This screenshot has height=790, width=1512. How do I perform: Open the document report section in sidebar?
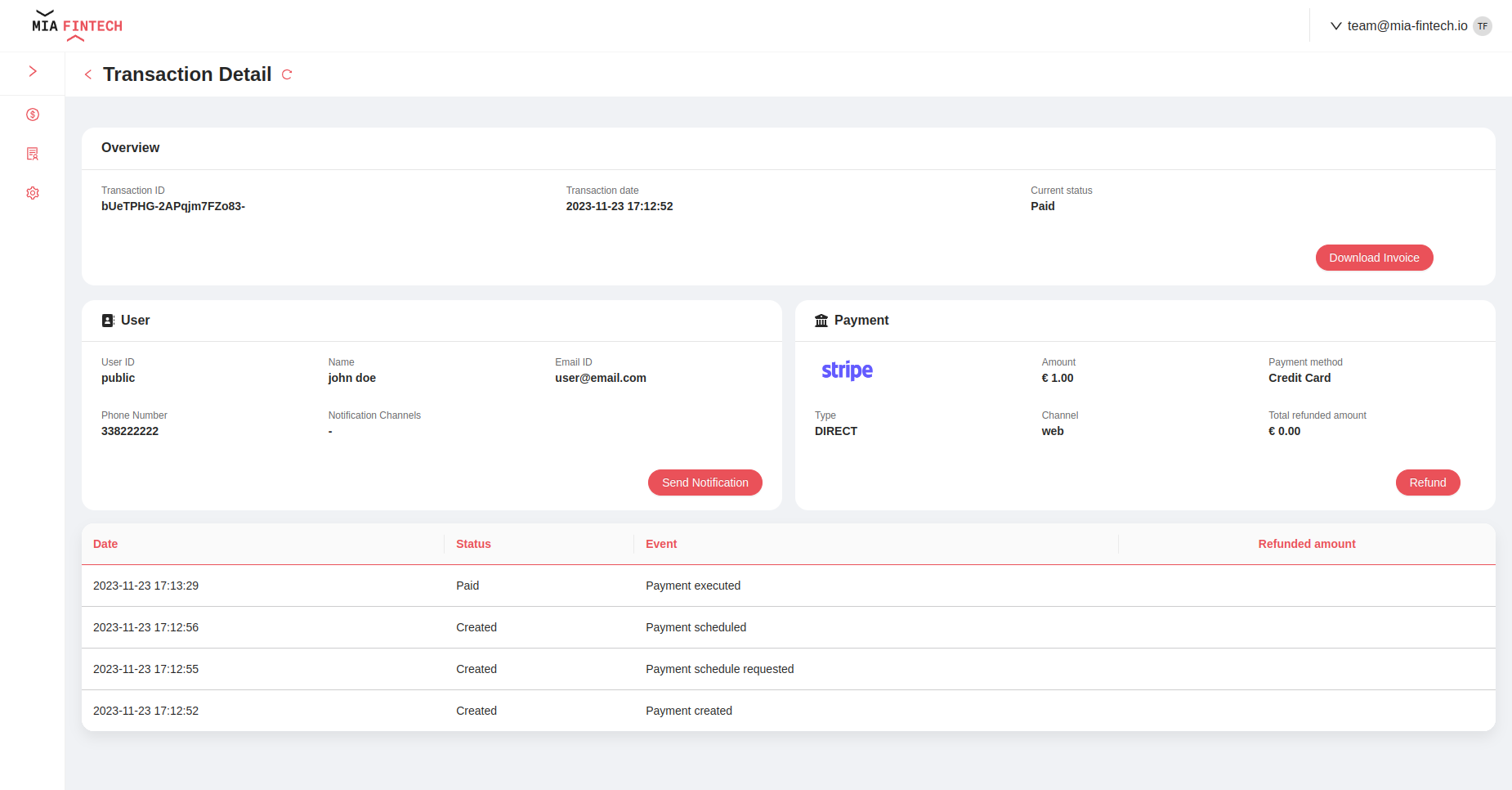33,154
